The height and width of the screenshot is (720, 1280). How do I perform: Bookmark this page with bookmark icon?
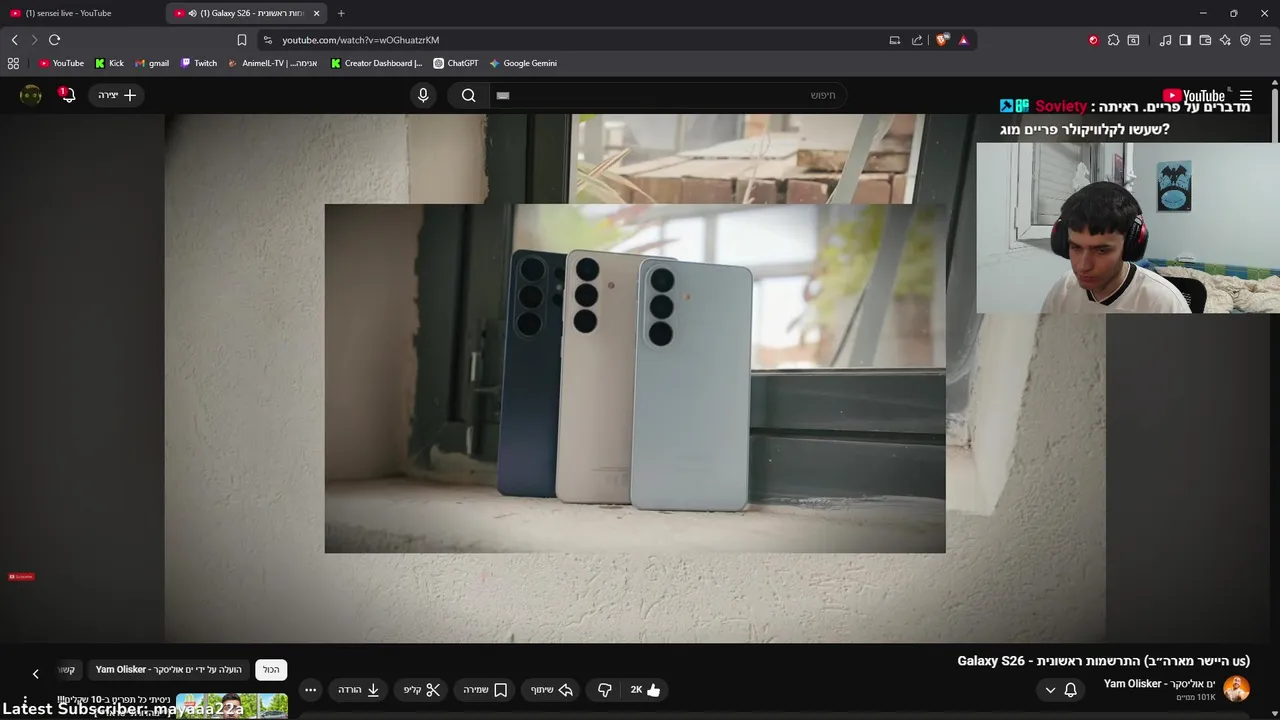click(242, 40)
